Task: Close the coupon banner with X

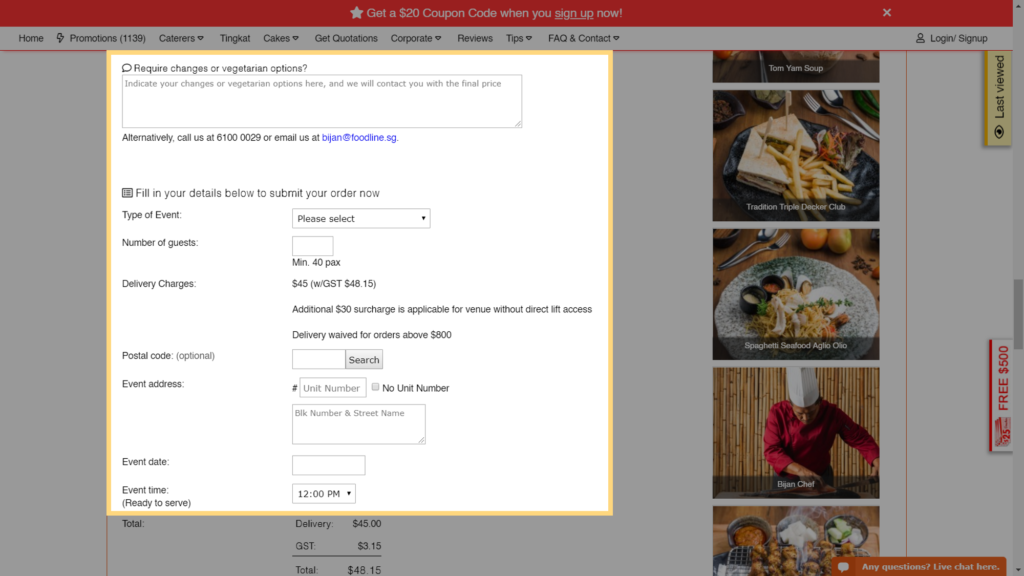Action: (886, 13)
